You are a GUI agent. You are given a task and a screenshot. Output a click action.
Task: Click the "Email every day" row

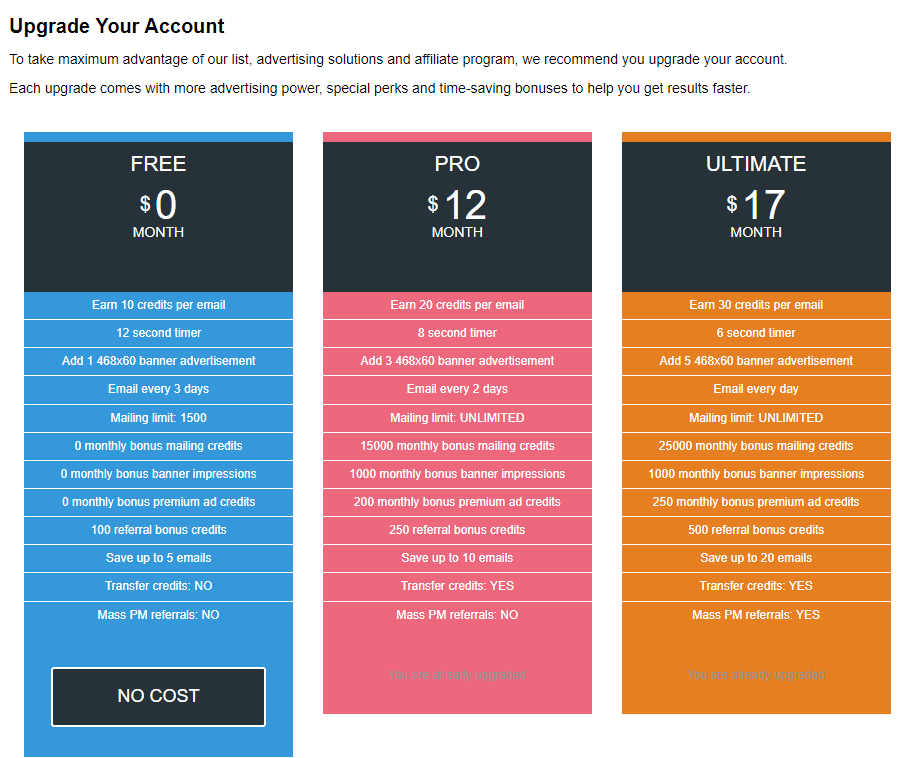(x=756, y=389)
